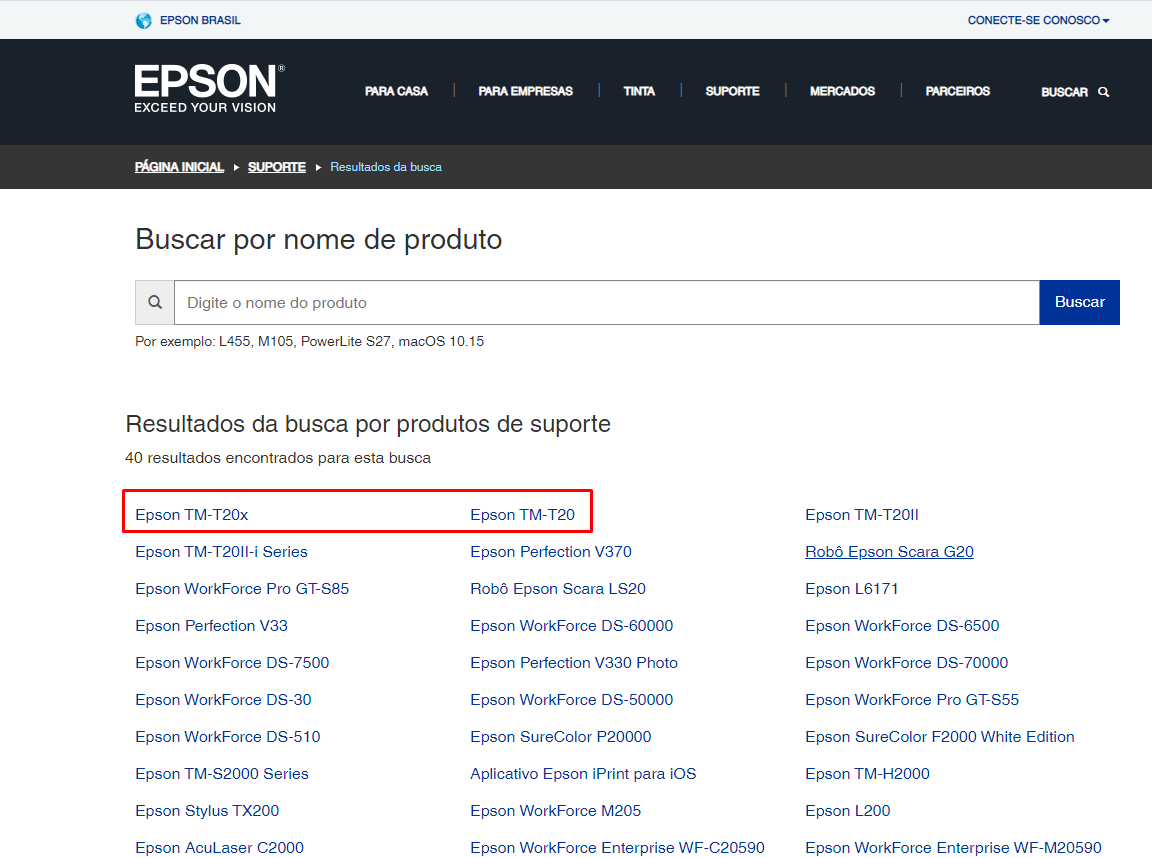
Task: Open the Epson SureColor P20000 result
Action: pos(561,737)
